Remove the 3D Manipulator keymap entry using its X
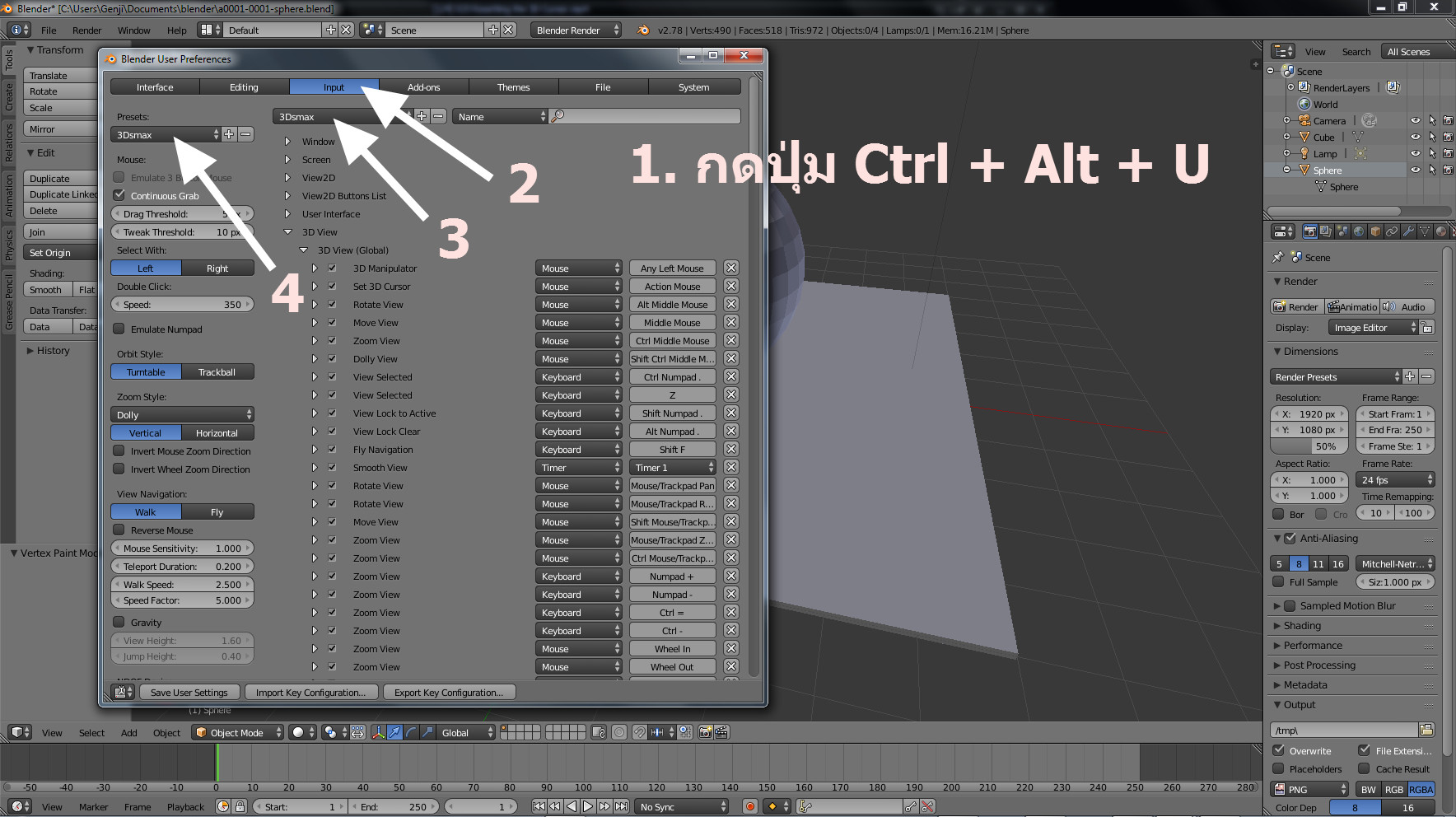Image resolution: width=1456 pixels, height=817 pixels. (x=730, y=268)
